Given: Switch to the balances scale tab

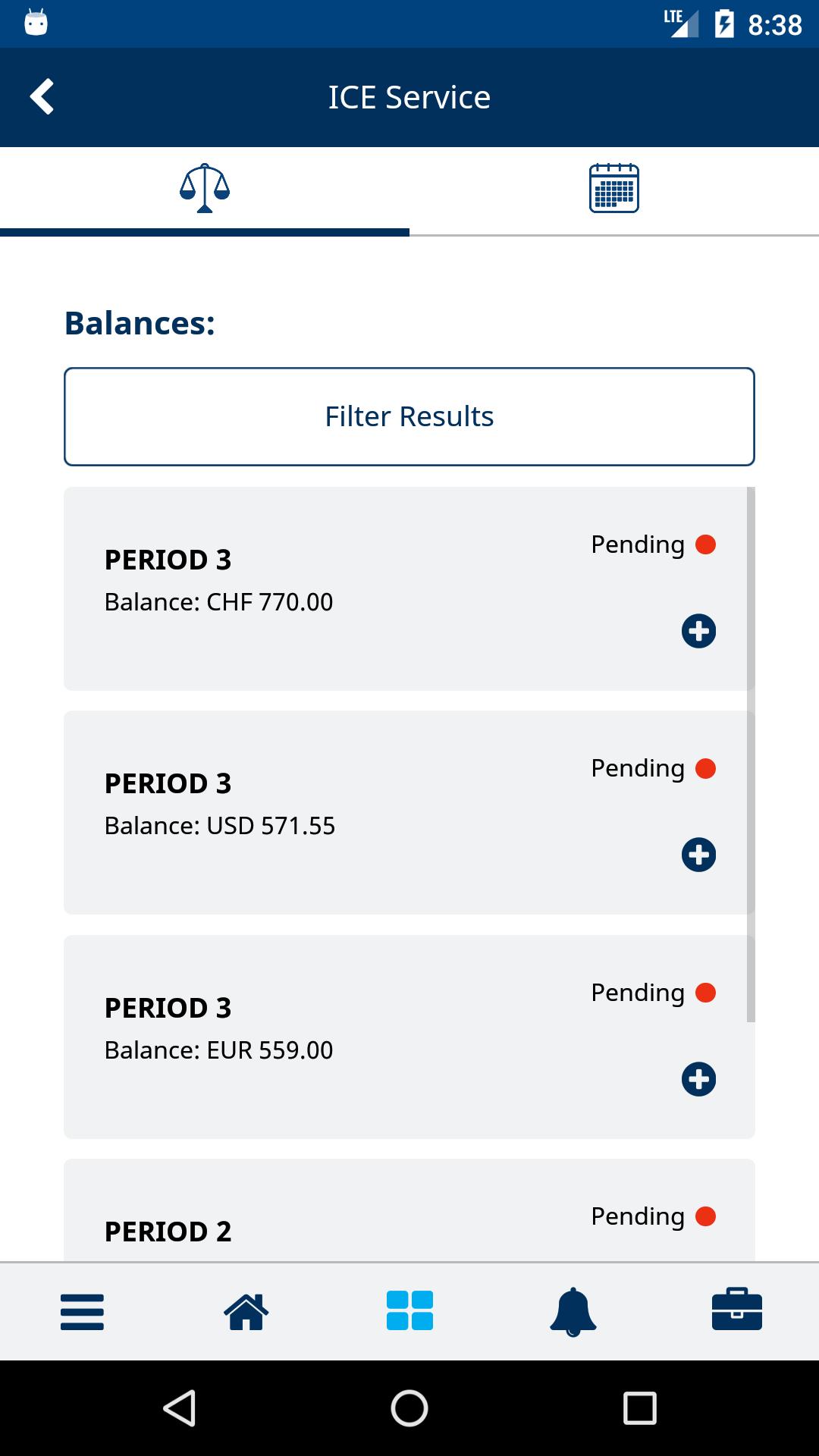Looking at the screenshot, I should click(205, 188).
